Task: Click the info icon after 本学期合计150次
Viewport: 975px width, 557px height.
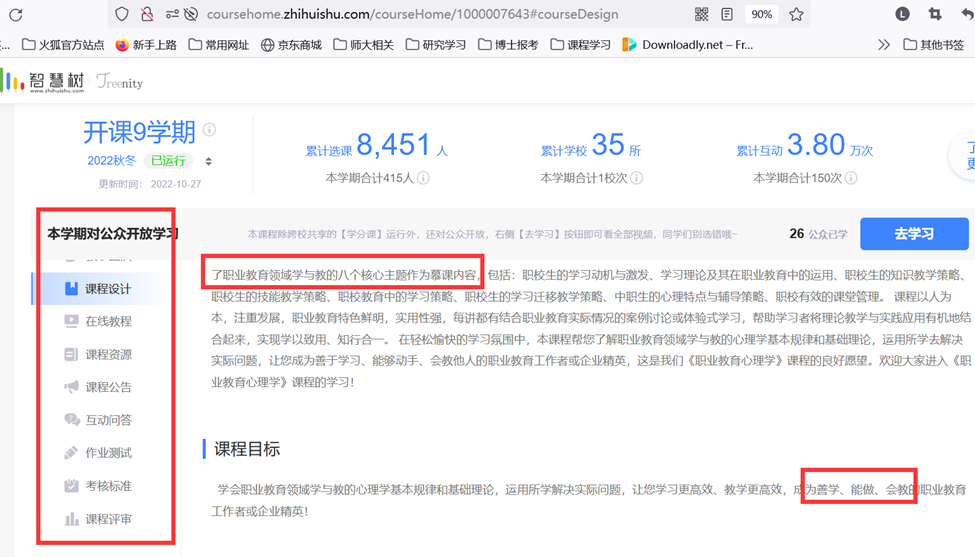Action: (x=851, y=178)
